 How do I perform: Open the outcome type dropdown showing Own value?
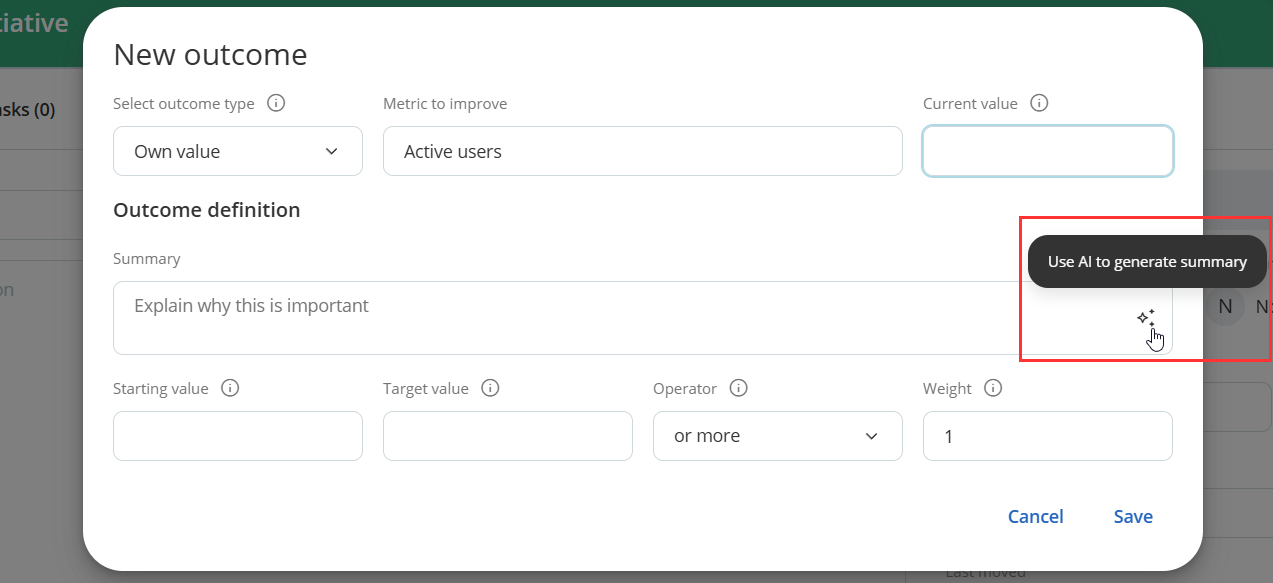[237, 151]
